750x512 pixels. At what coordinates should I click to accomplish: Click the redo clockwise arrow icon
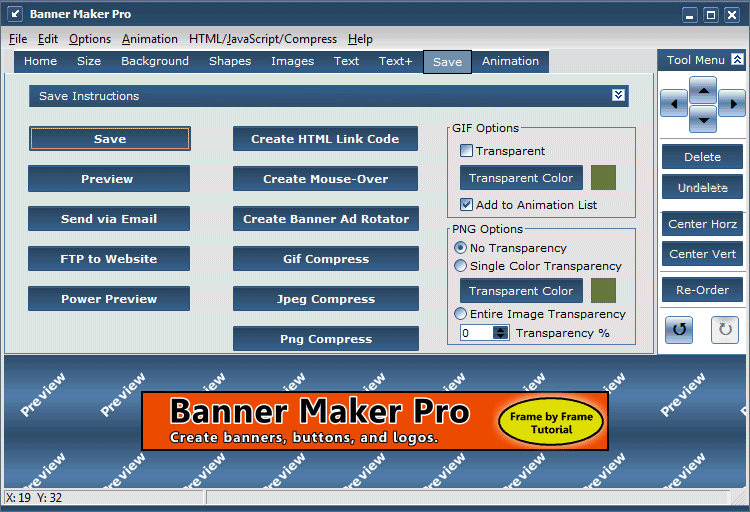[x=725, y=329]
